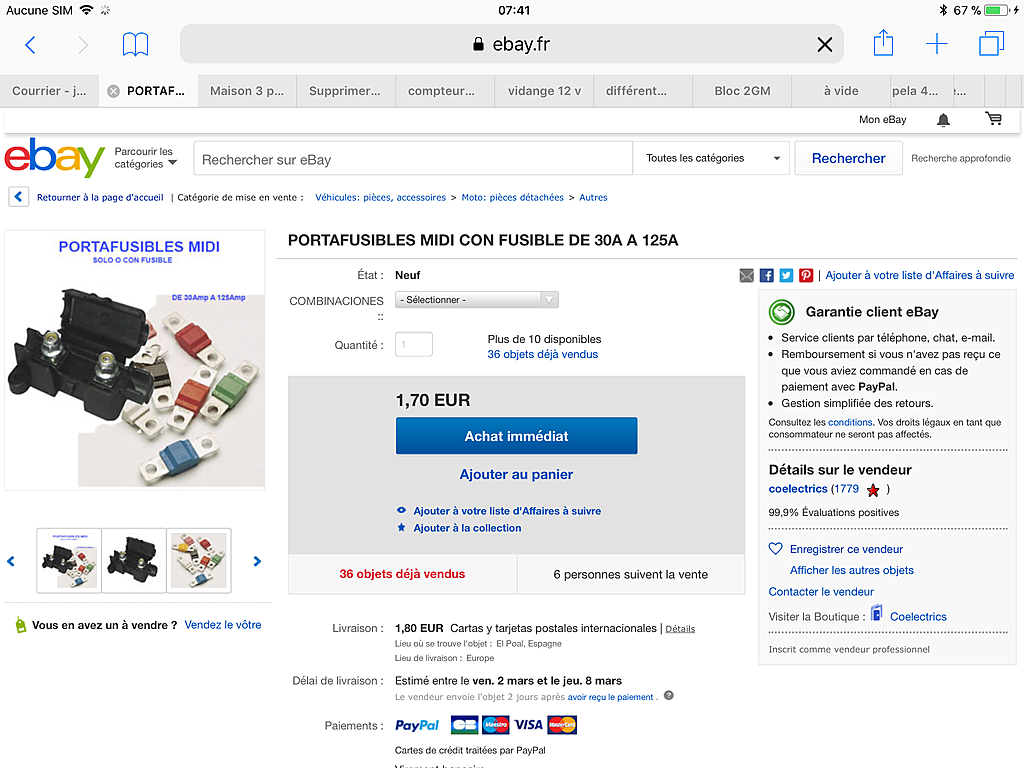Open the eBay shopping cart icon

[993, 119]
